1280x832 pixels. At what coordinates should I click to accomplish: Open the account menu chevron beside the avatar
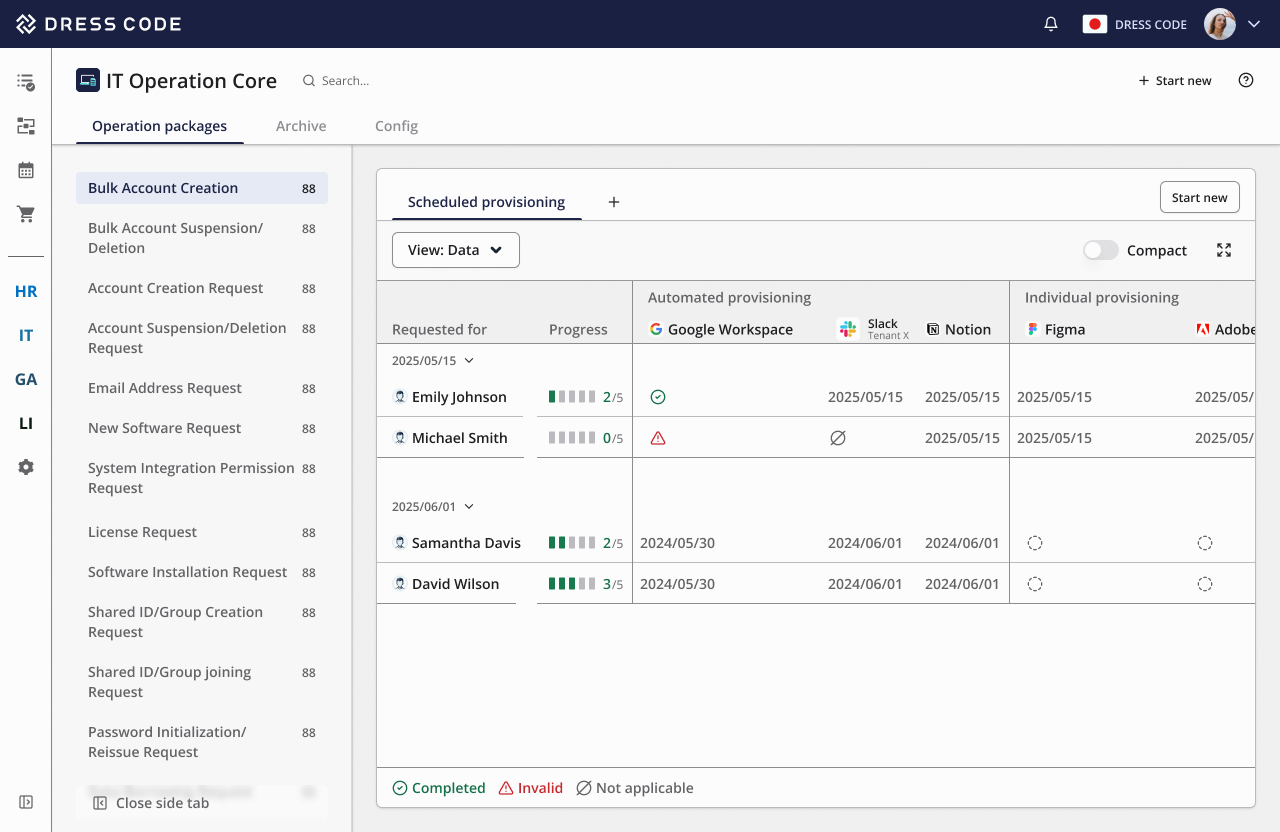1253,23
